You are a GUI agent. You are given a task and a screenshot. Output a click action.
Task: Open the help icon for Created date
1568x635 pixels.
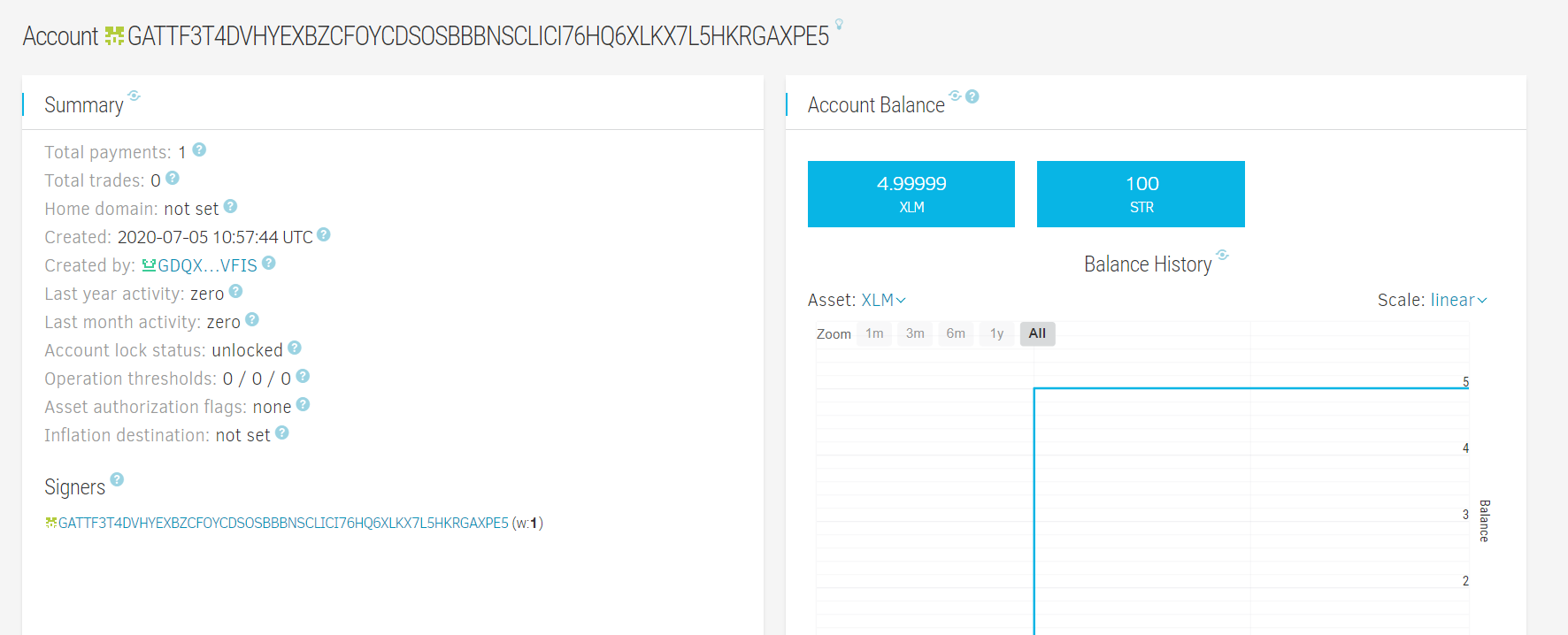click(x=324, y=234)
